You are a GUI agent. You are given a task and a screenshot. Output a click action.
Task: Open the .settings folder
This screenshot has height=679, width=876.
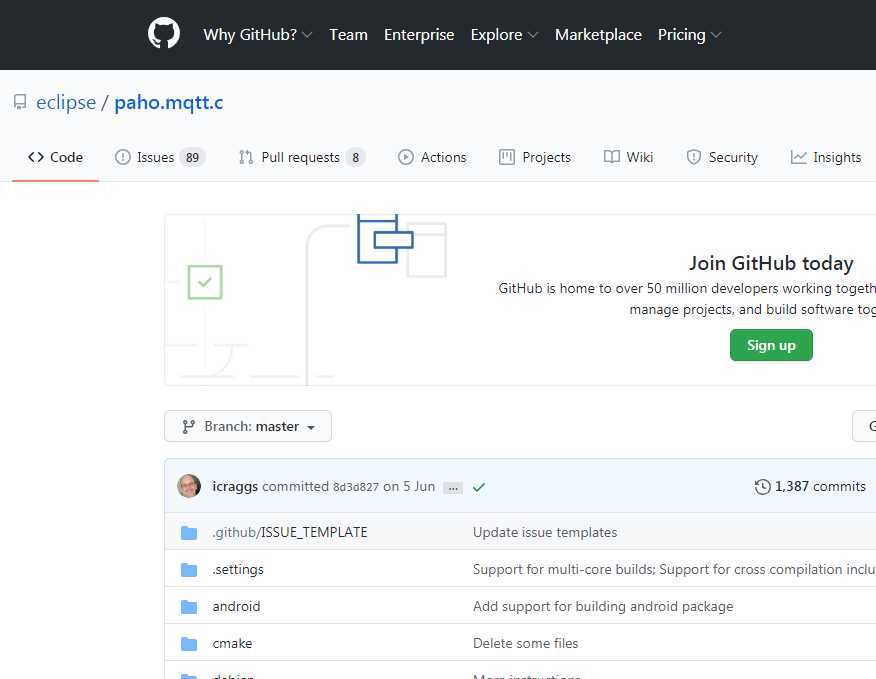coord(238,569)
